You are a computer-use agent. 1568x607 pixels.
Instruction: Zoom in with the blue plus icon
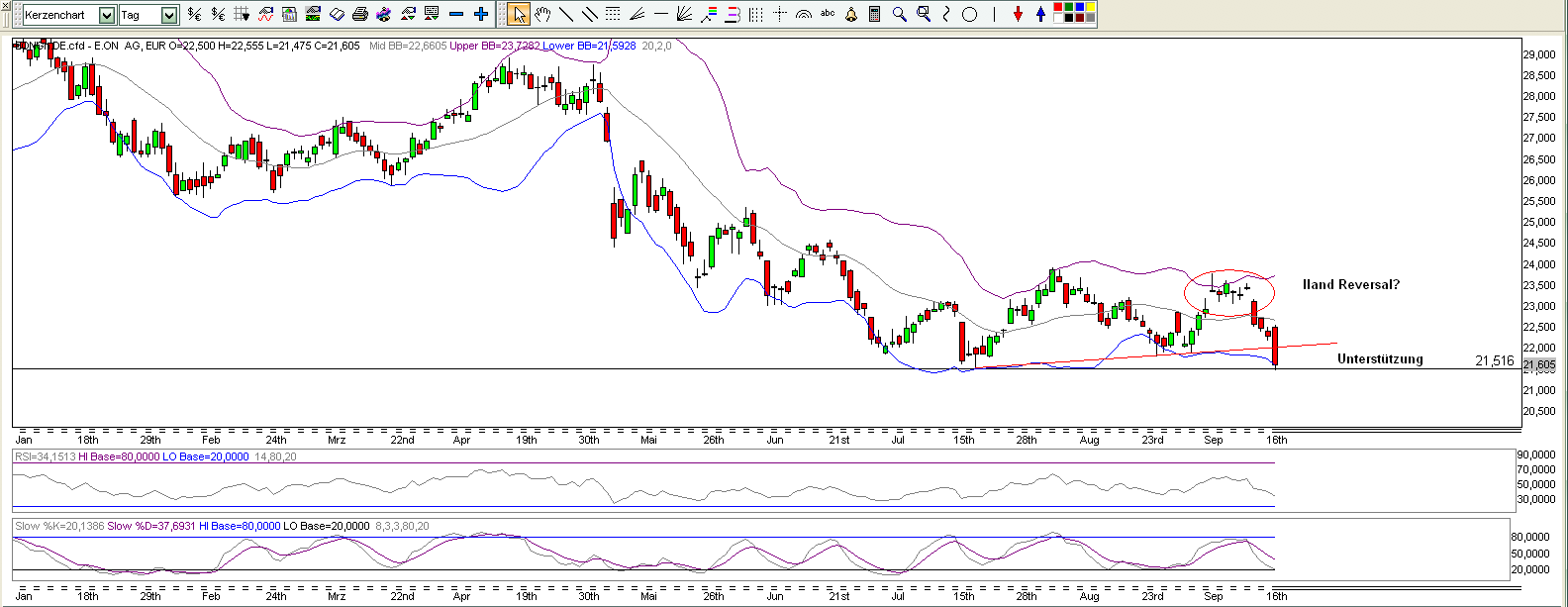click(480, 14)
